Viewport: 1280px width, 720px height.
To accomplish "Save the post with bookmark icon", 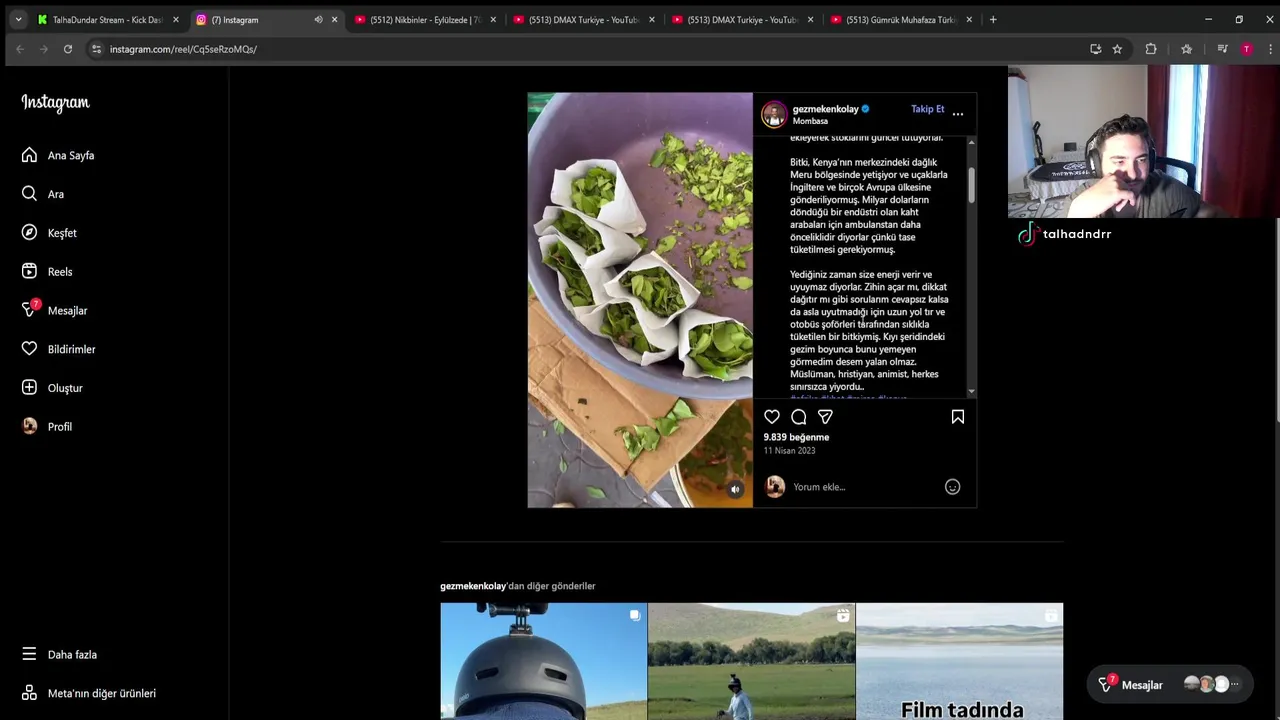I will click(x=958, y=417).
